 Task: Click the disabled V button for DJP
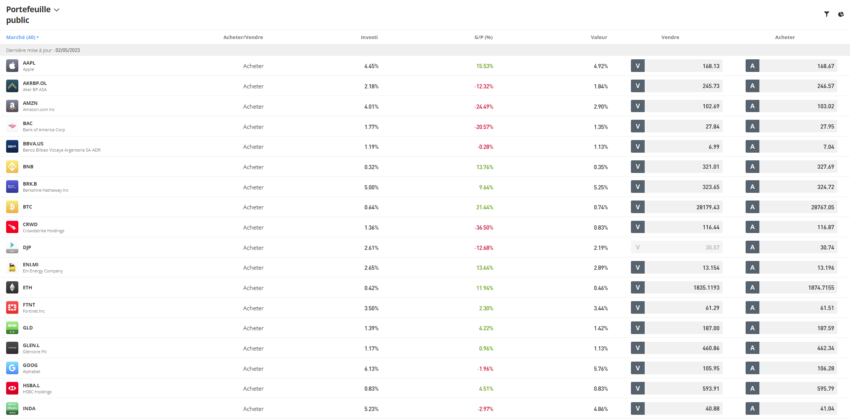[638, 247]
